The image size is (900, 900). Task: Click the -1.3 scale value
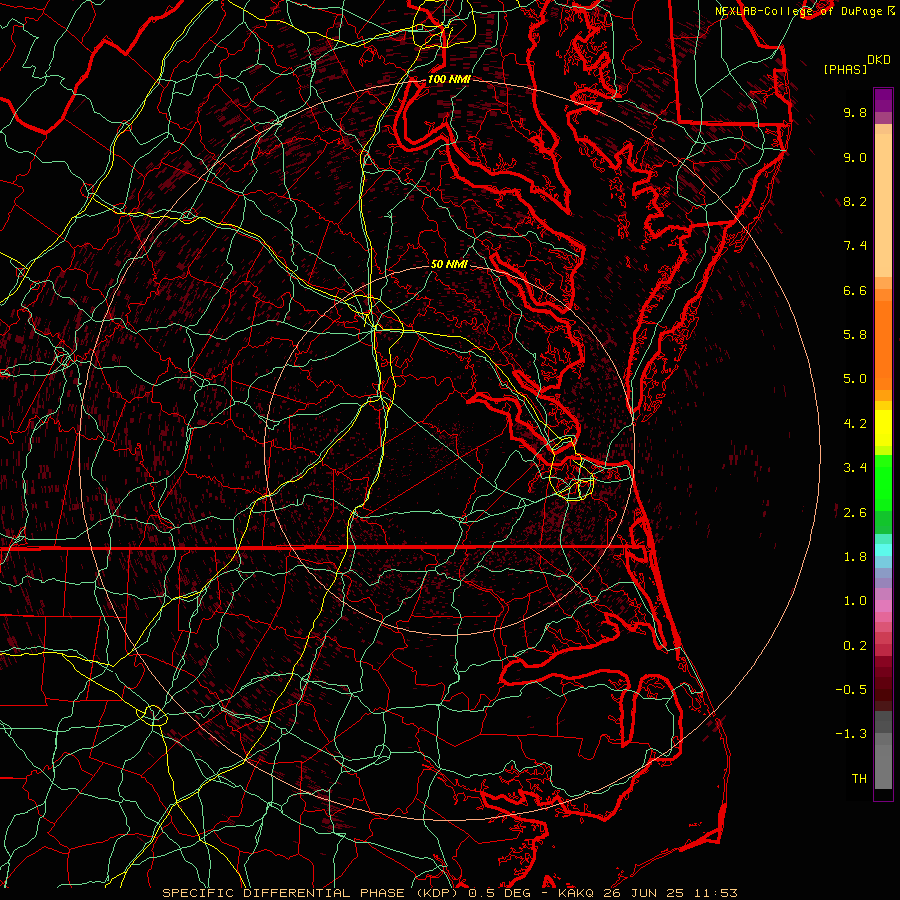851,734
